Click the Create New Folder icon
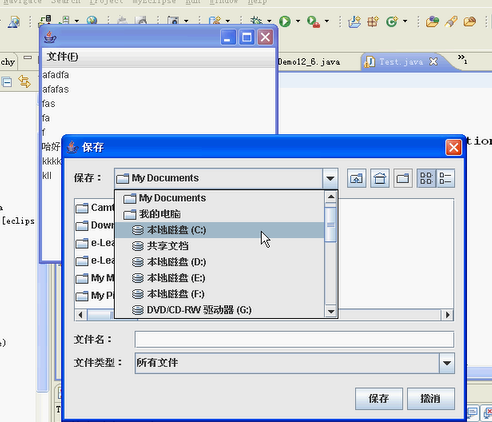This screenshot has width=492, height=422. coord(403,178)
